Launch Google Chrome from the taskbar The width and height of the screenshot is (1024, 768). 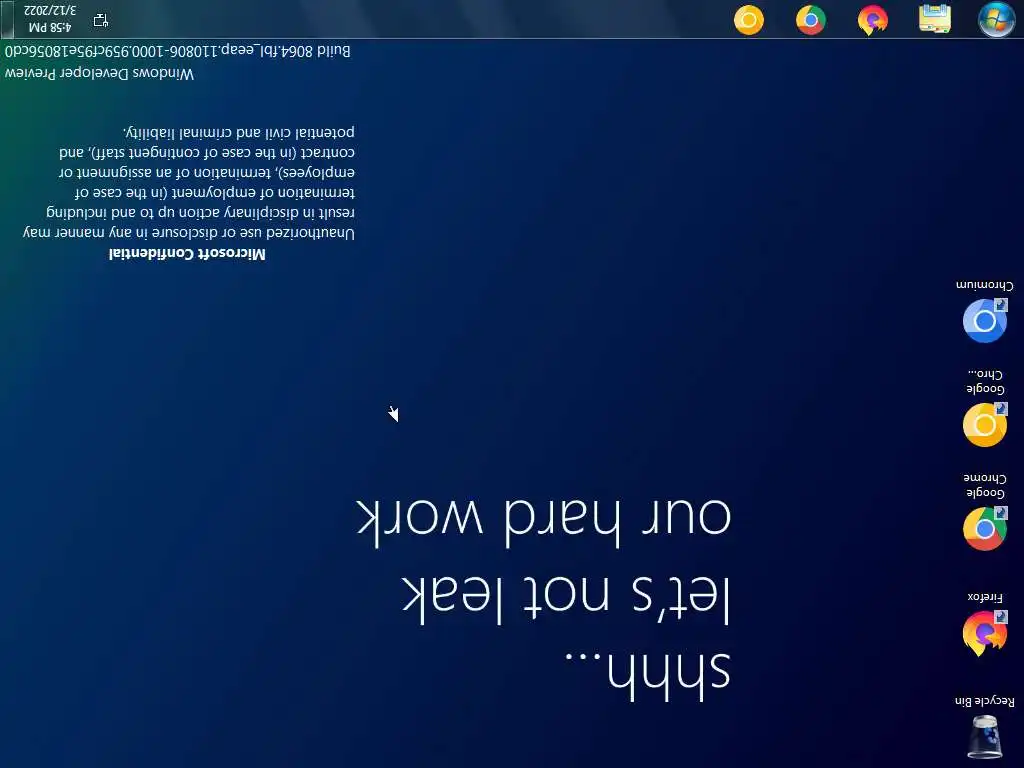810,20
